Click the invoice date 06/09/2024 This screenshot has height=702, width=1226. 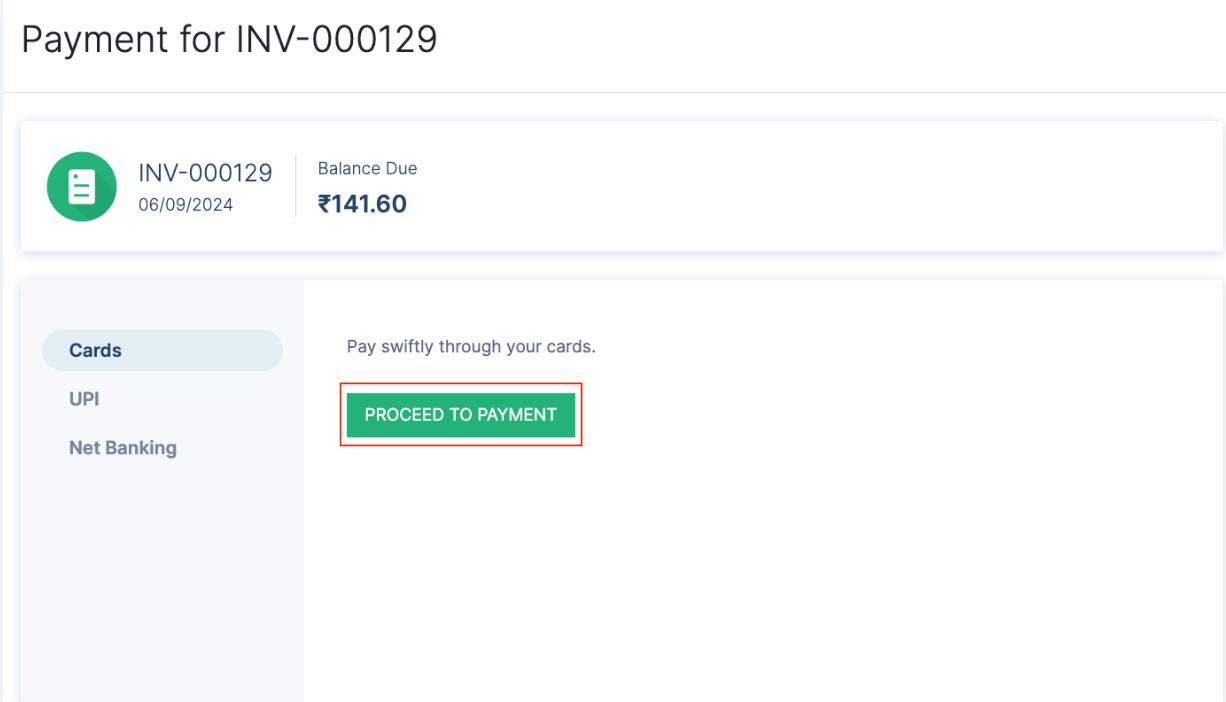[186, 204]
